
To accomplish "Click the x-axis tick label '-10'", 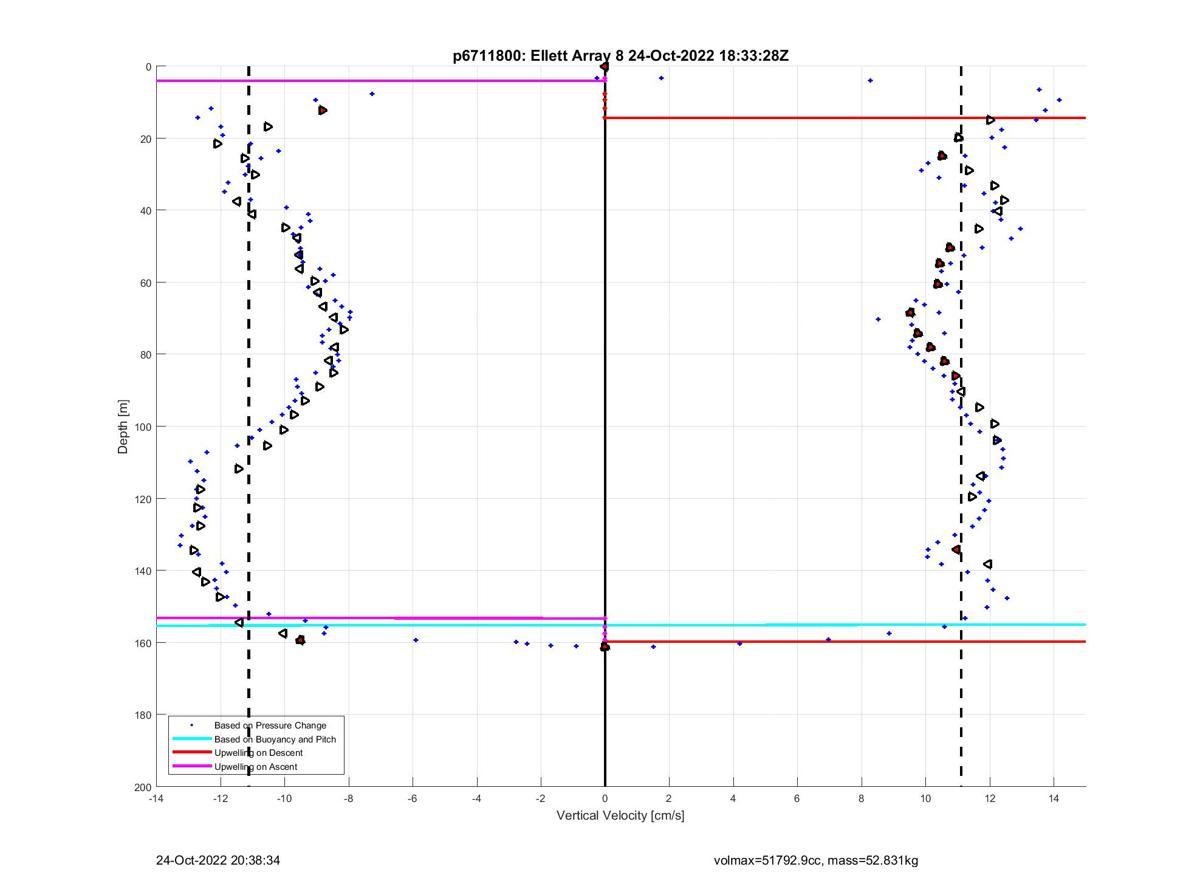I will [284, 799].
